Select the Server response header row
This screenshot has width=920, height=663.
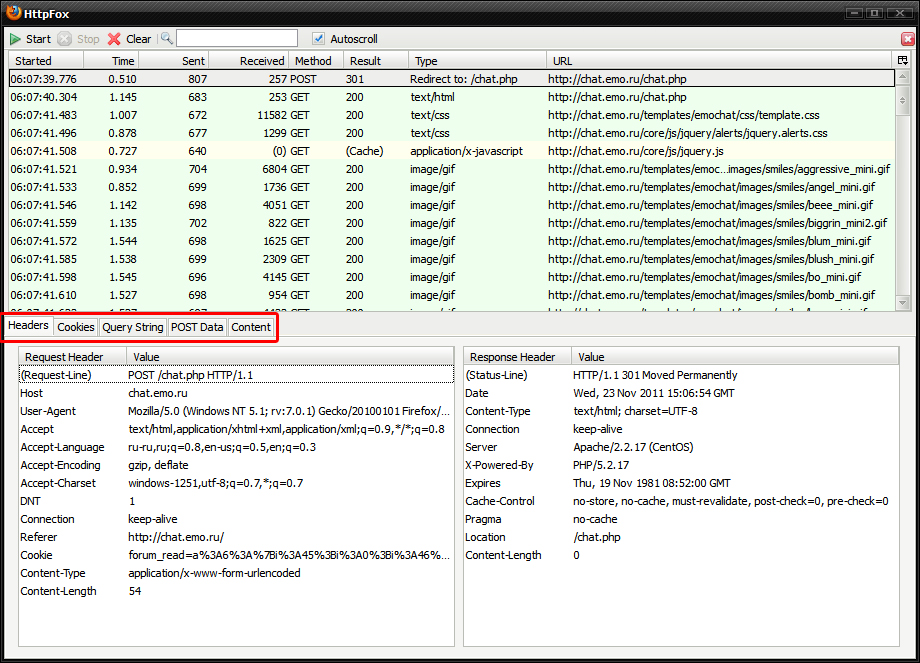681,447
